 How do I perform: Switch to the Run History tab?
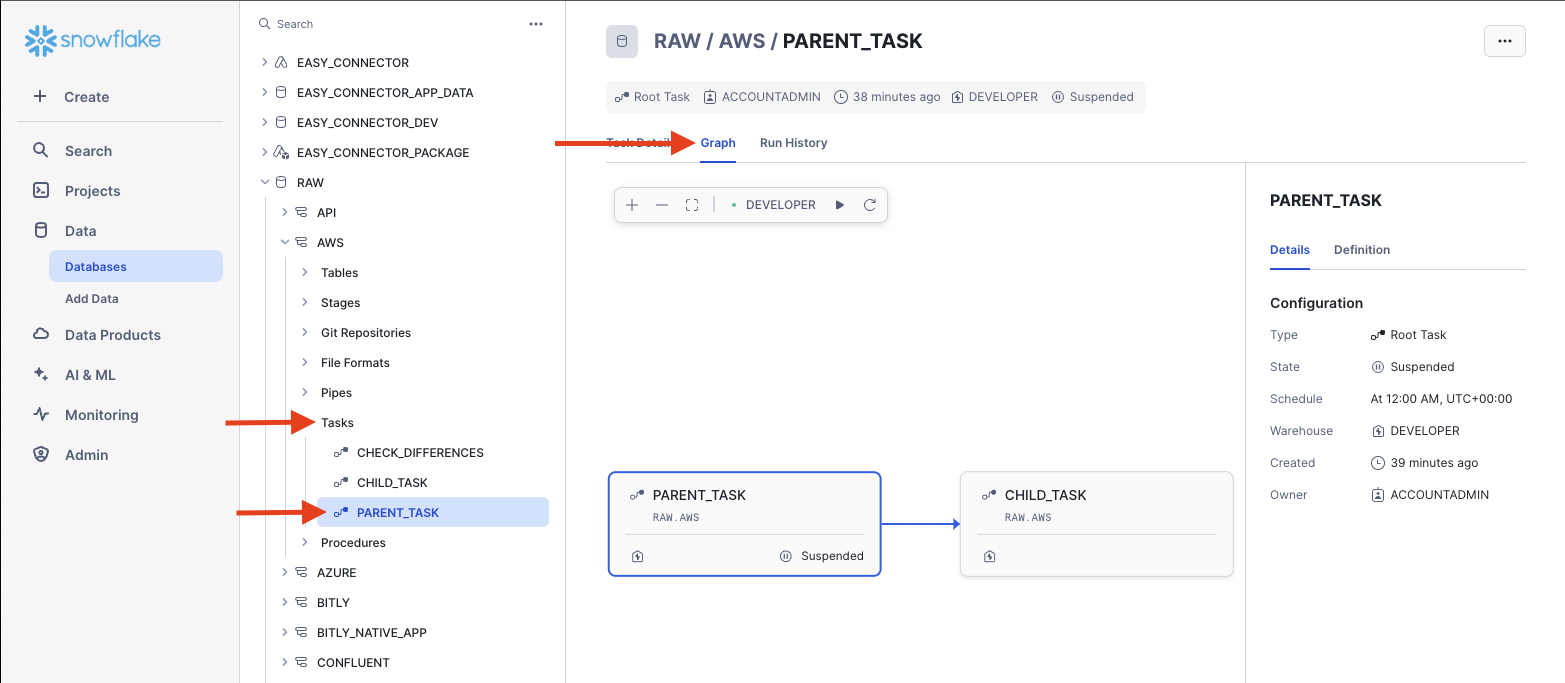coord(793,143)
